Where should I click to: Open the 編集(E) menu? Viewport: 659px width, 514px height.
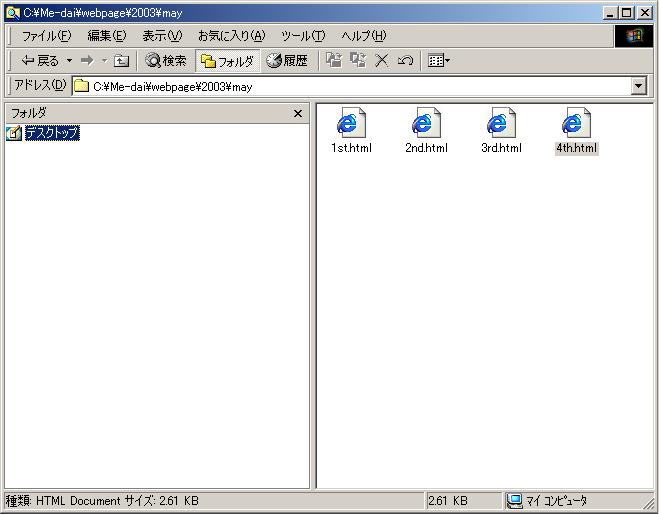tap(107, 36)
